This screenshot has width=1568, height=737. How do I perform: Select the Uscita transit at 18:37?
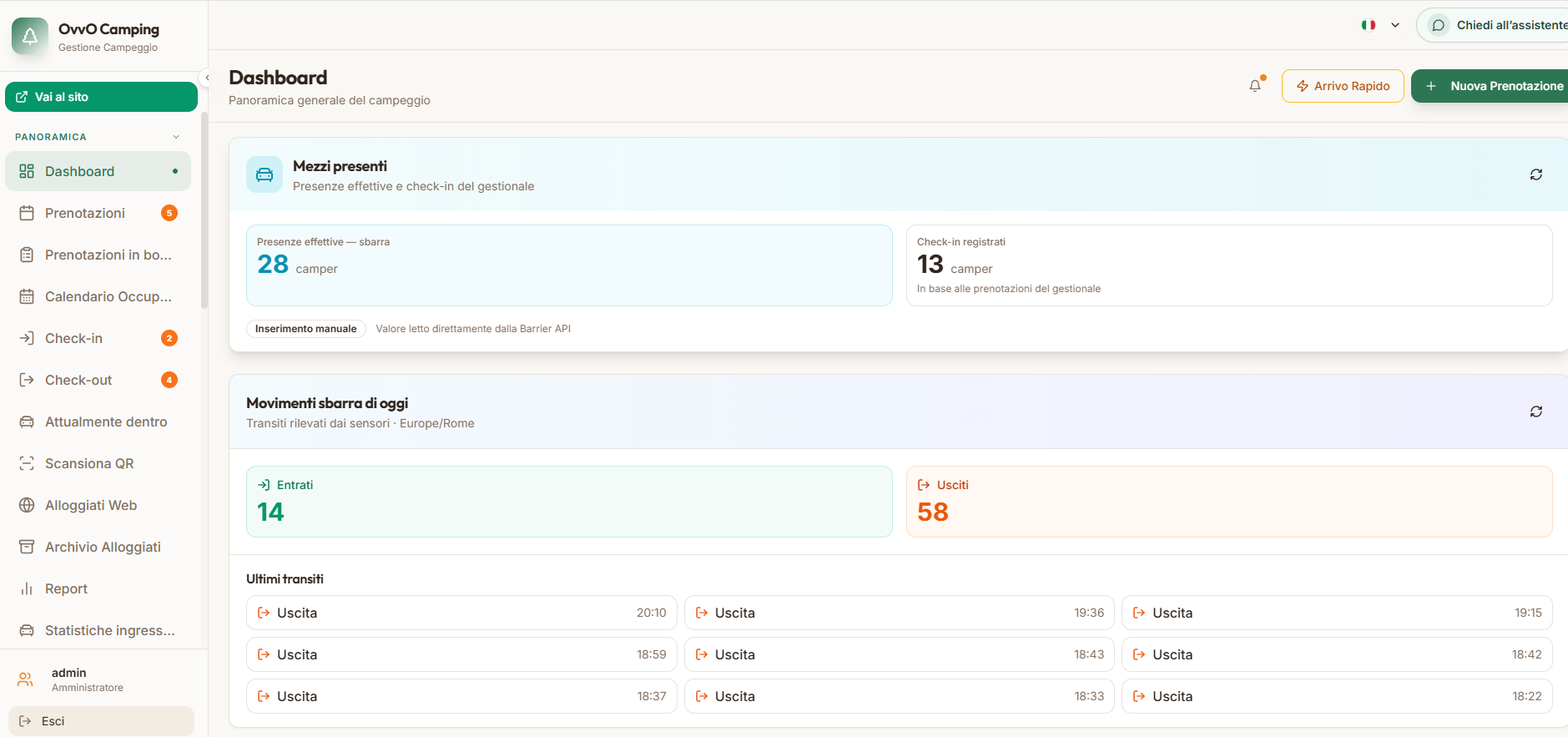point(461,696)
